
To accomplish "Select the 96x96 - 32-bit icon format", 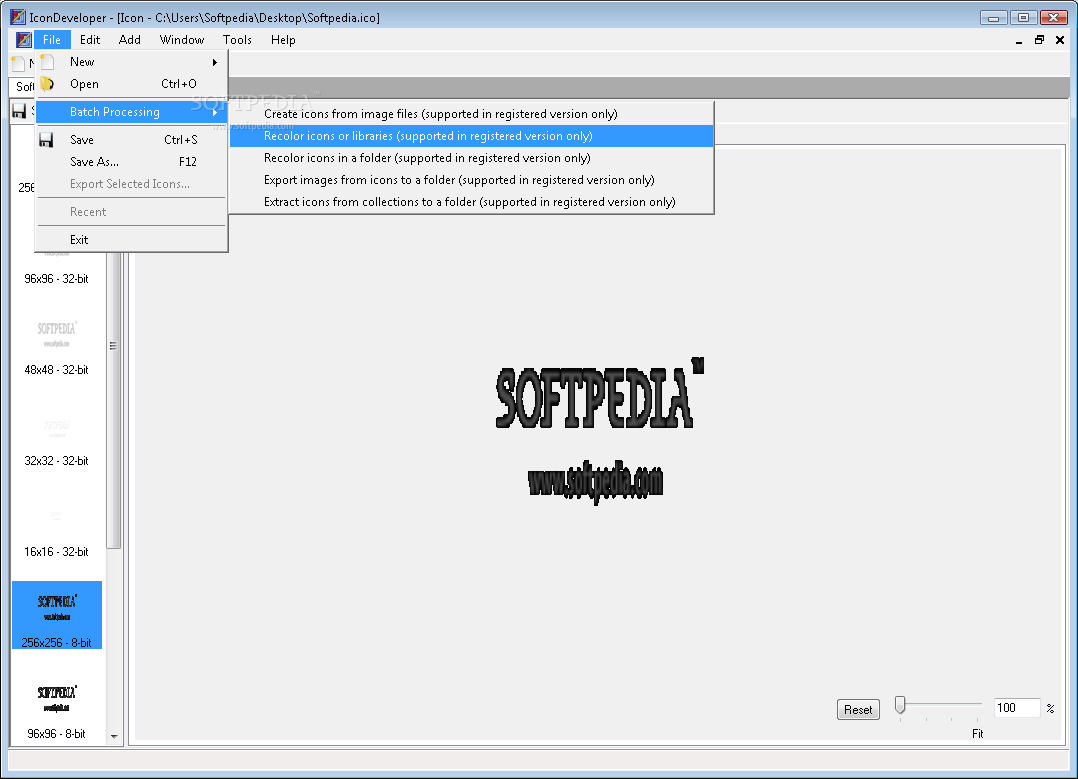I will [x=56, y=279].
